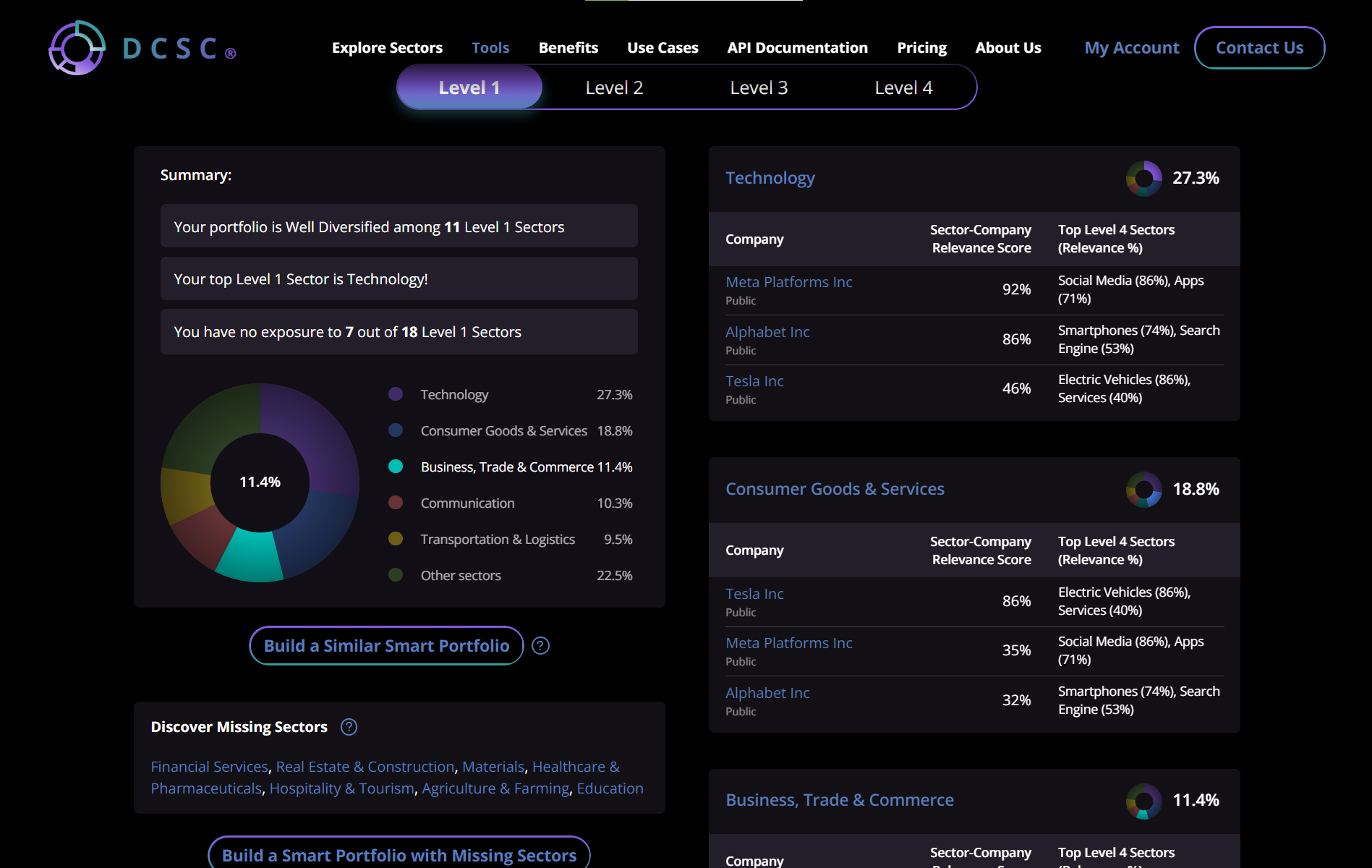1372x868 pixels.
Task: Switch to the Level 3 tab
Action: 759,88
